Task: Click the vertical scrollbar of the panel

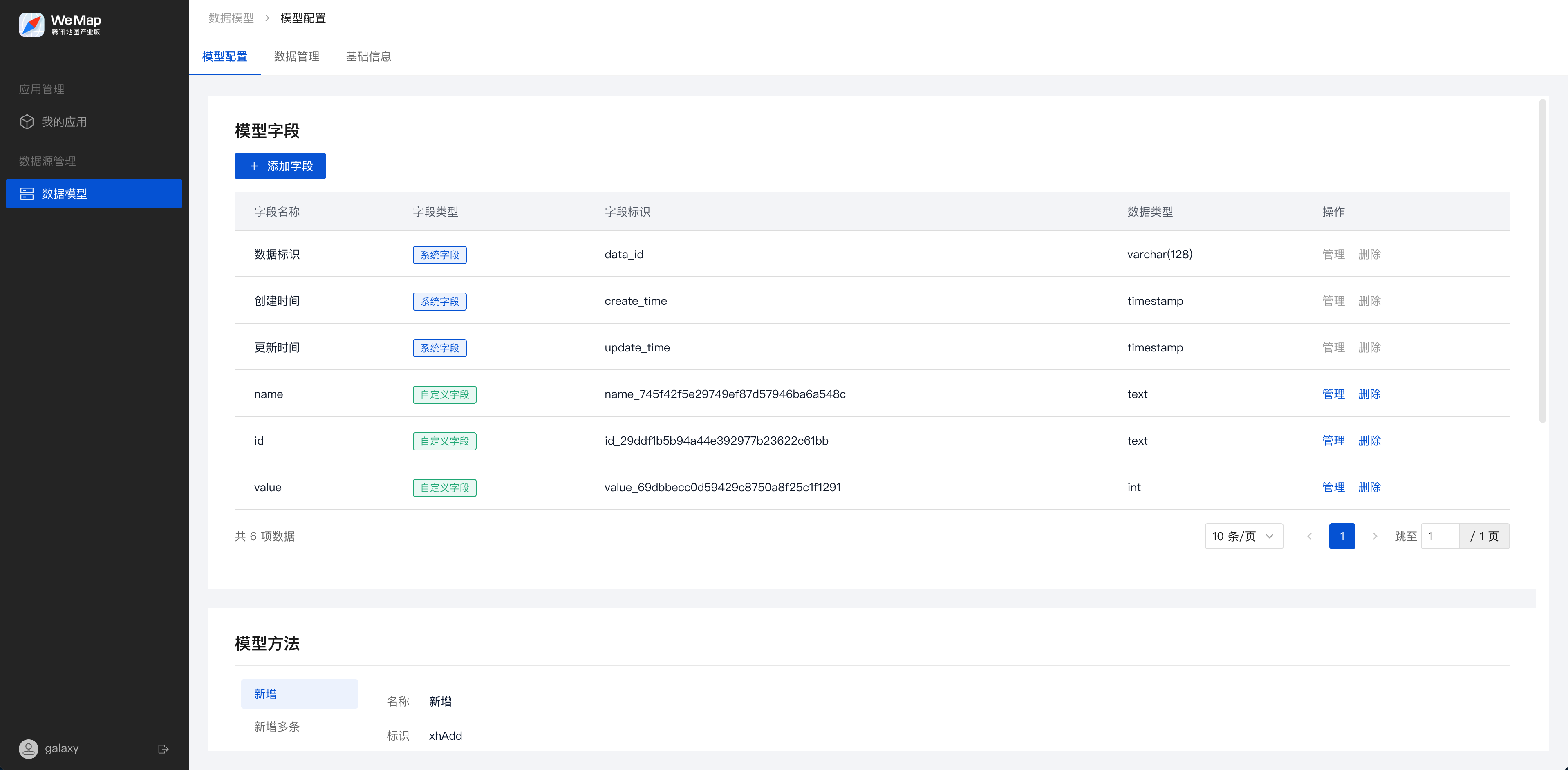Action: [x=1542, y=260]
